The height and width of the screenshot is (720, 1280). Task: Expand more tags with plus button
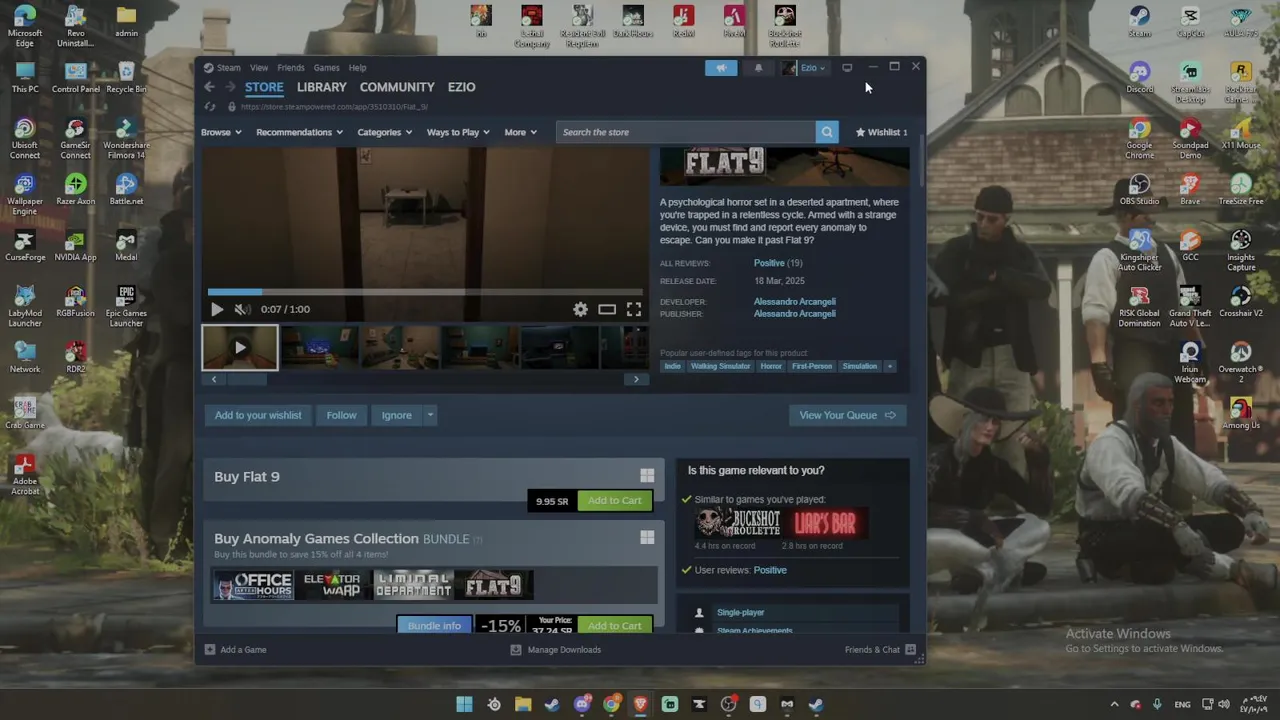point(889,366)
